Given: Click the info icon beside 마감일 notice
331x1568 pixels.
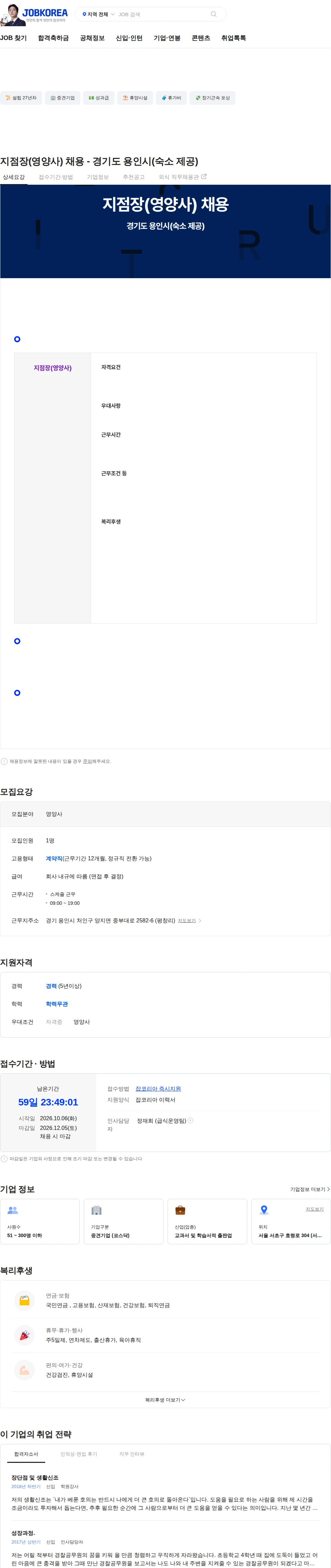Looking at the screenshot, I should [x=4, y=1159].
